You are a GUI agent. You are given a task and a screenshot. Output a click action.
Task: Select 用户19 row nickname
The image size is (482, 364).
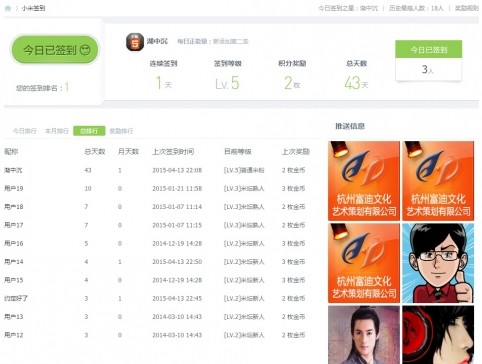coord(14,189)
